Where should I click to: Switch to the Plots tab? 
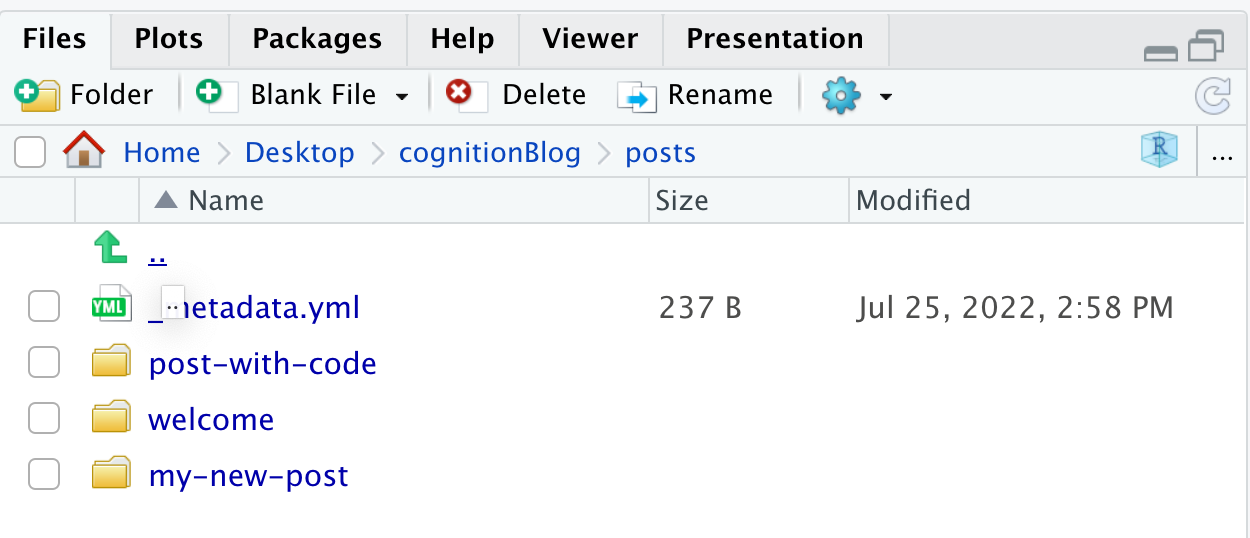coord(168,39)
